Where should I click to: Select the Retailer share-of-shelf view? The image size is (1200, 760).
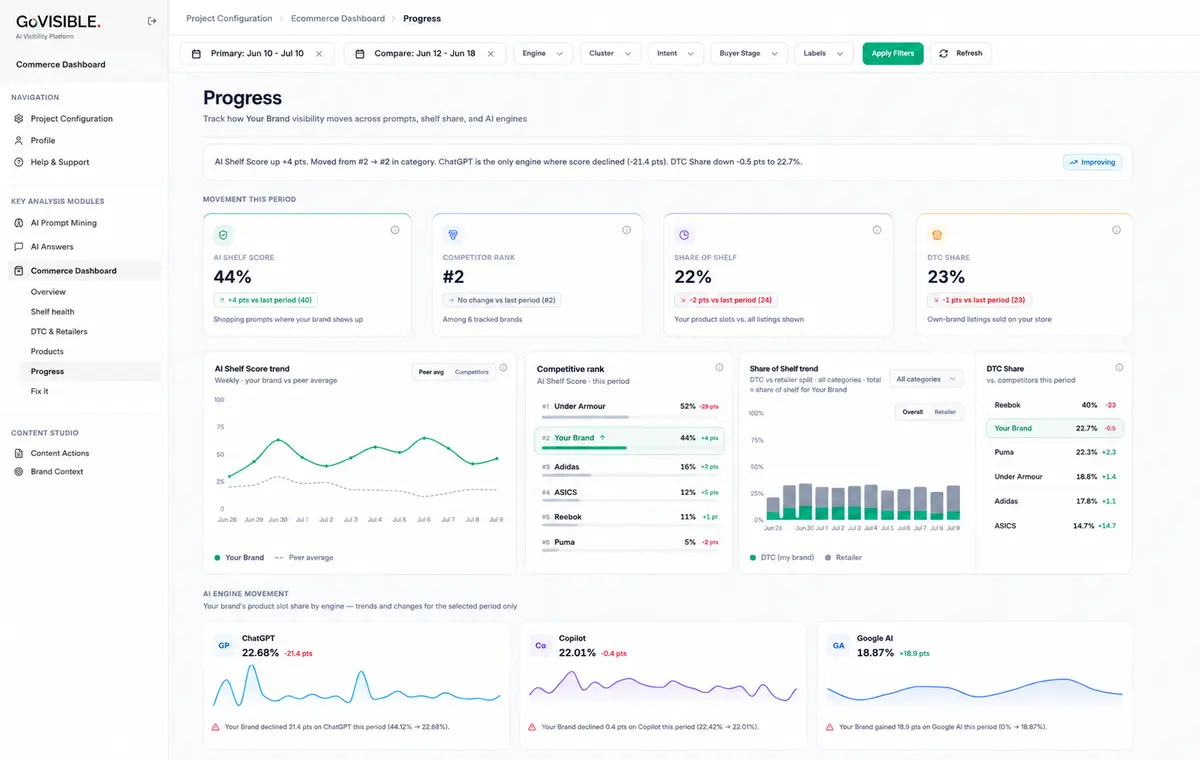point(945,412)
